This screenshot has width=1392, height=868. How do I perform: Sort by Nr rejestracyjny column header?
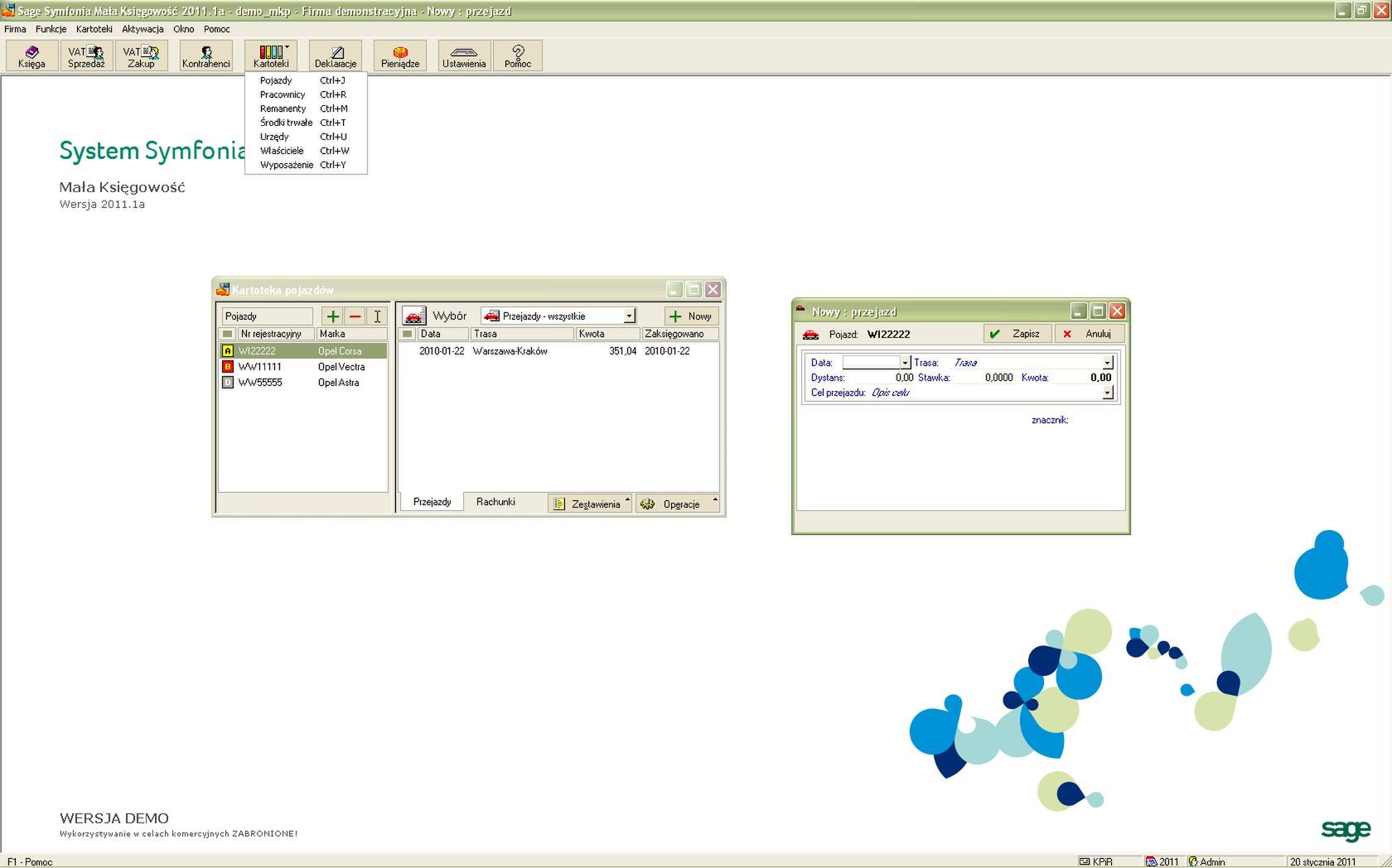click(276, 334)
